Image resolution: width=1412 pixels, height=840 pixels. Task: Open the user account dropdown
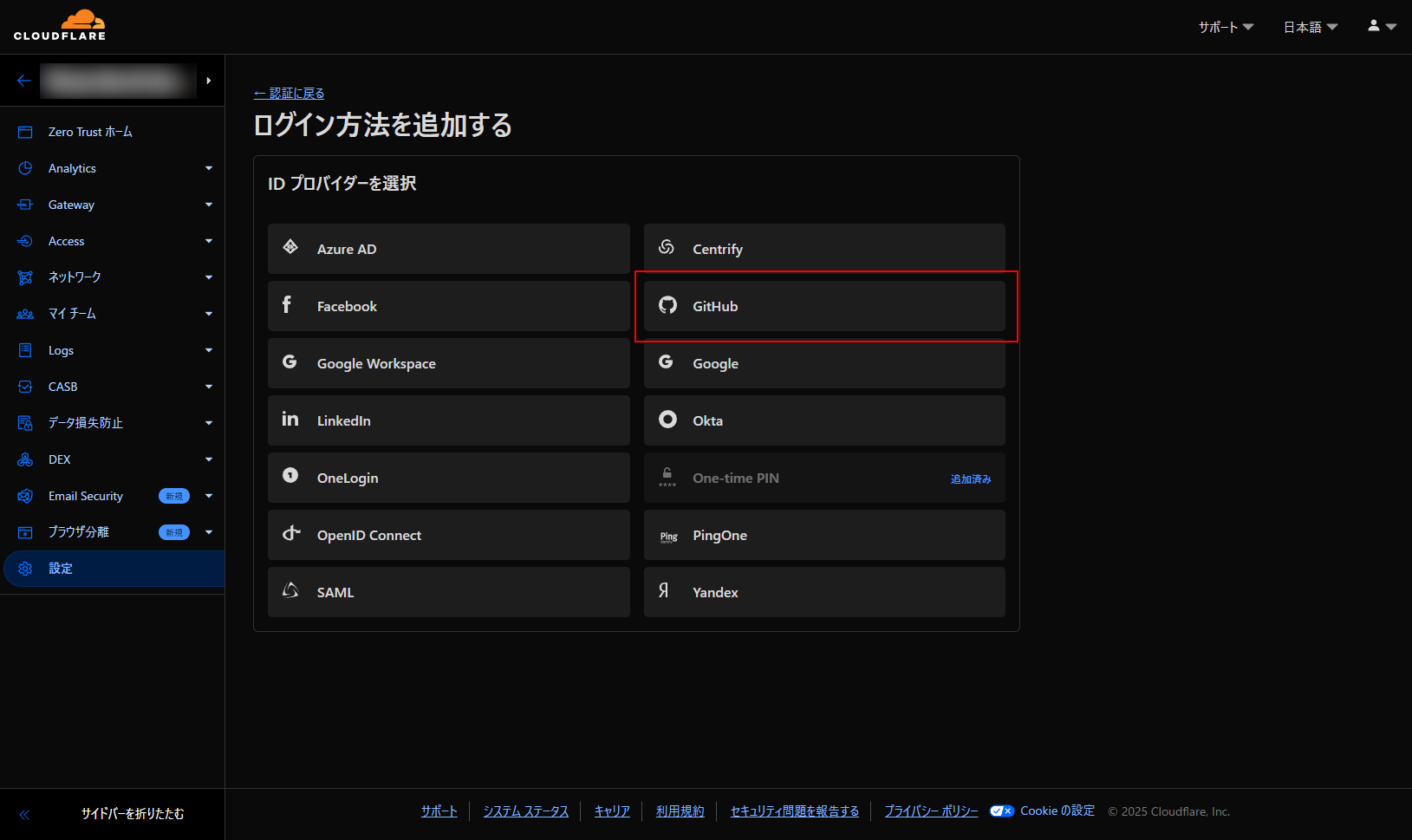pos(1382,26)
